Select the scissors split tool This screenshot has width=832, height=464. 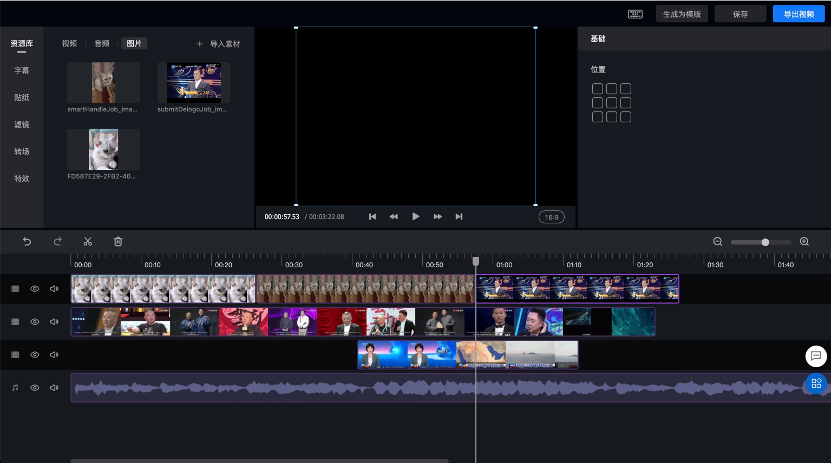click(x=88, y=241)
